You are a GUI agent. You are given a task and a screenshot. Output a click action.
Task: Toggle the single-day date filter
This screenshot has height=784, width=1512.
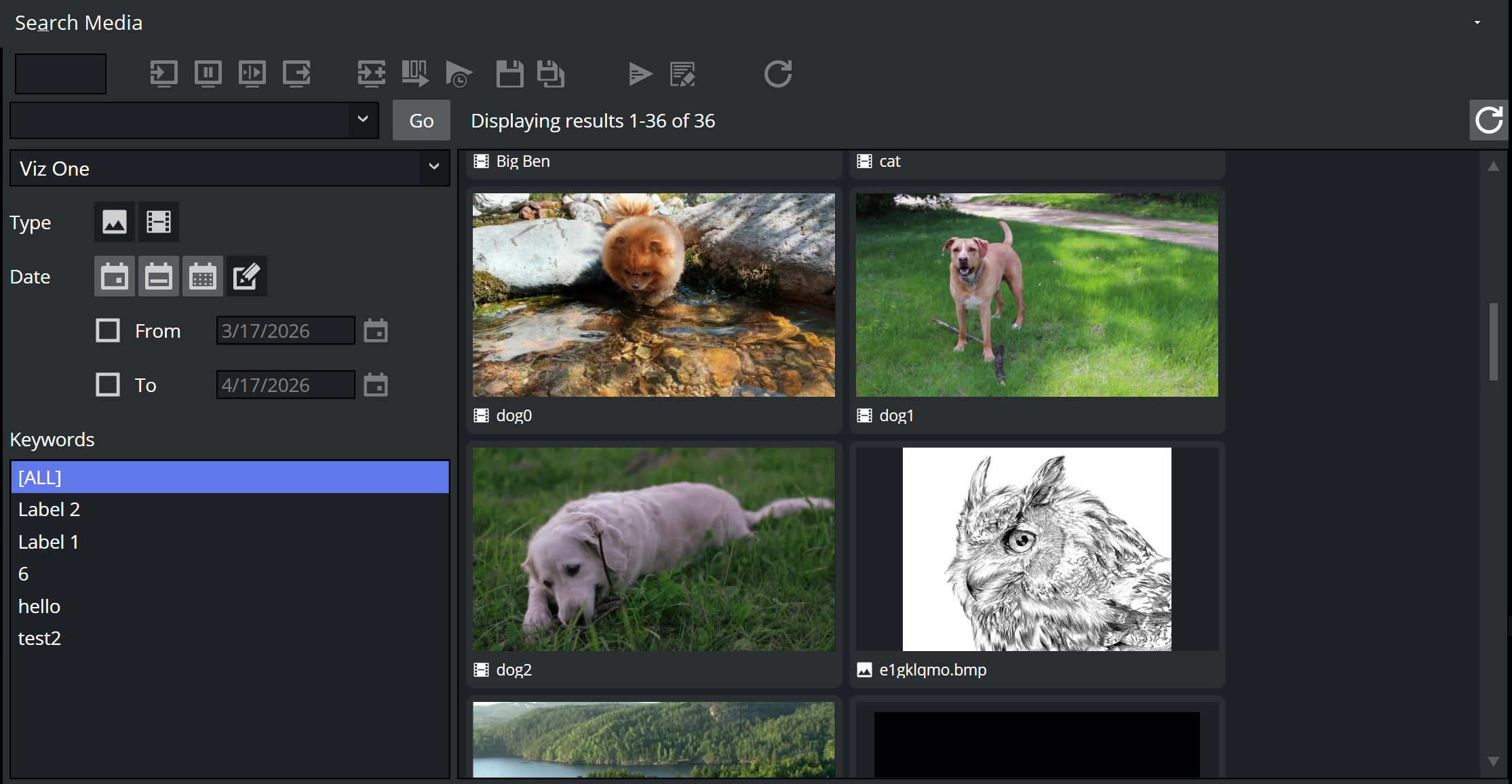(x=115, y=276)
